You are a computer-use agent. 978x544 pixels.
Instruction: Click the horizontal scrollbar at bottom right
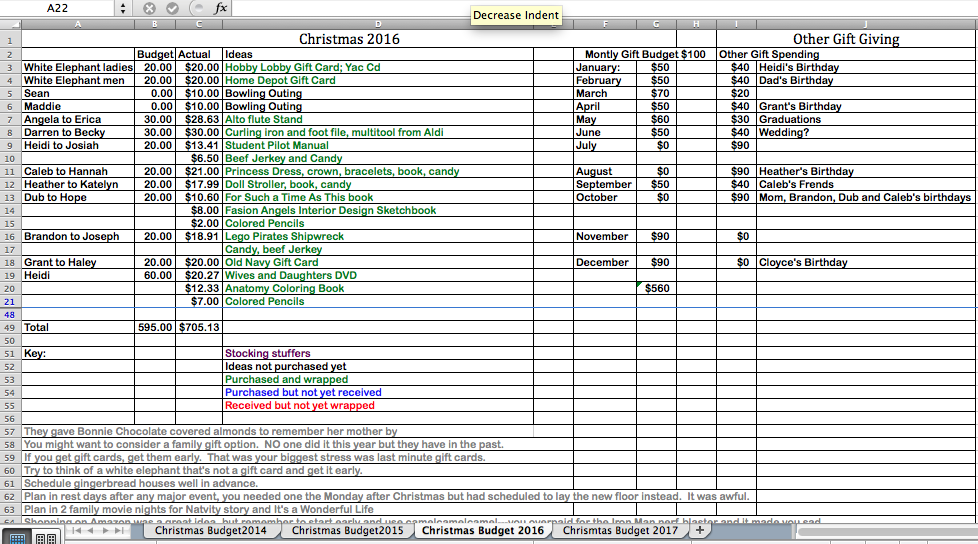[887, 532]
